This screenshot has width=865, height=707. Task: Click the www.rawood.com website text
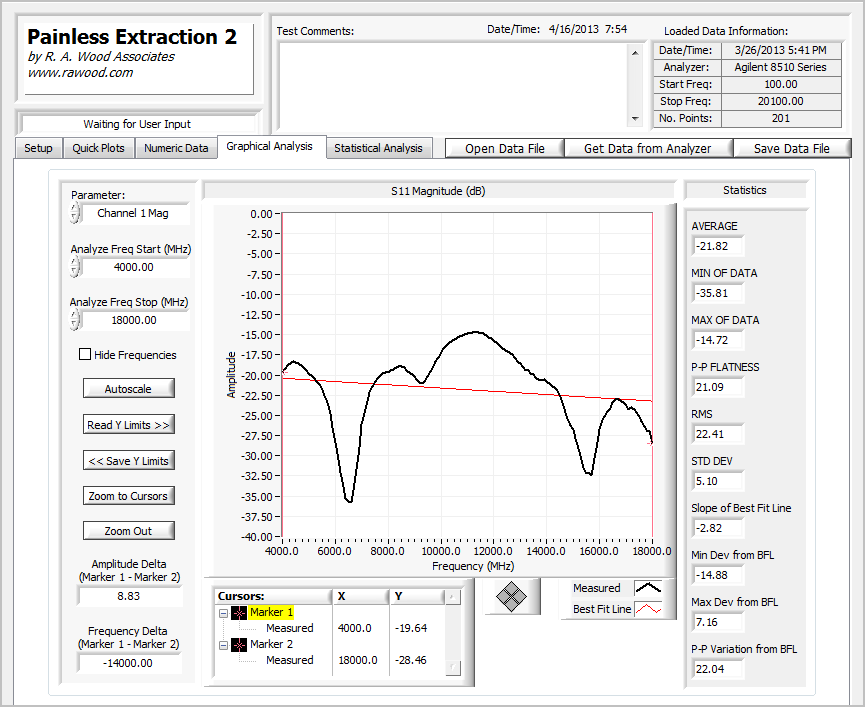coord(80,73)
